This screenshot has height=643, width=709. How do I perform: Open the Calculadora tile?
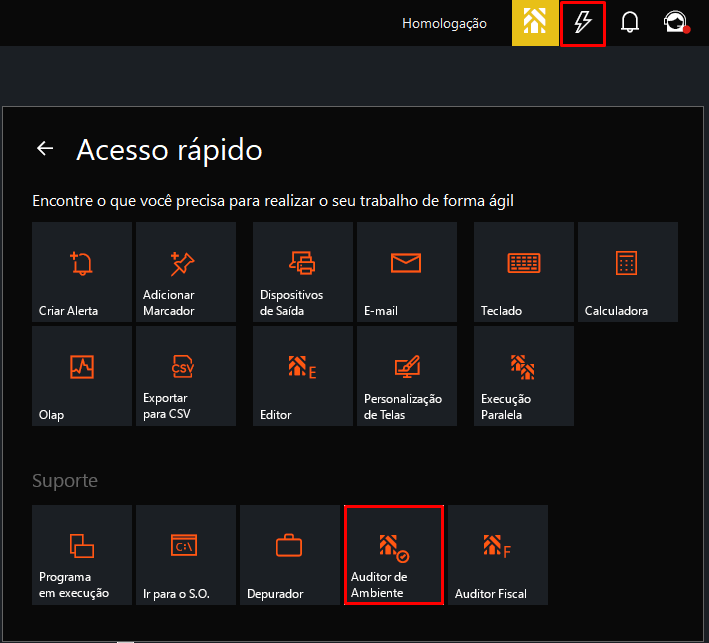[x=628, y=272]
